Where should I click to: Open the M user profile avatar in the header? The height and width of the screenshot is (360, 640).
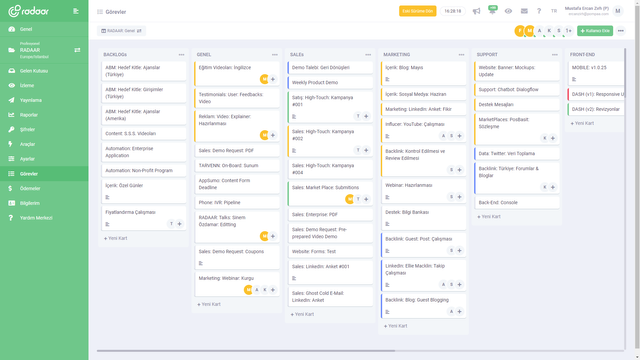point(618,11)
